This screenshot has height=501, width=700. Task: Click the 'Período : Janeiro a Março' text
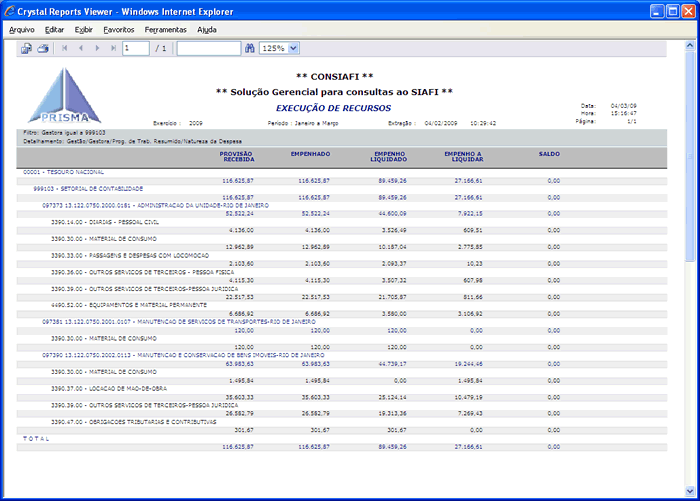tap(303, 123)
